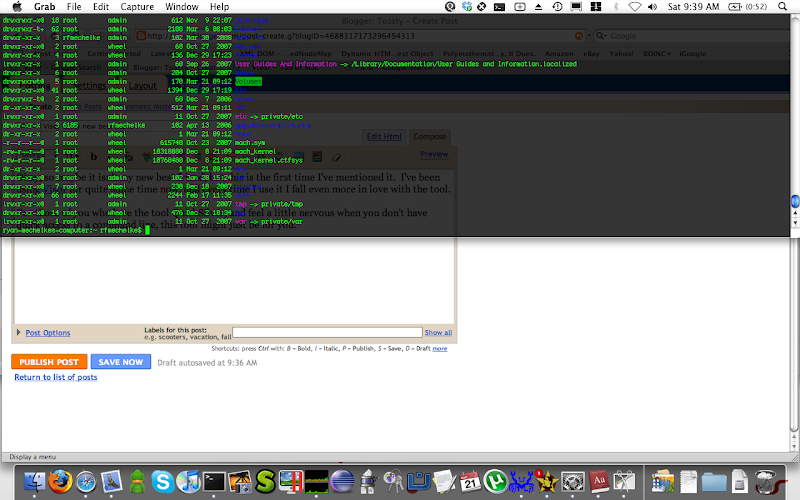This screenshot has width=800, height=500.
Task: Click the Terminal icon in dock
Action: point(215,483)
